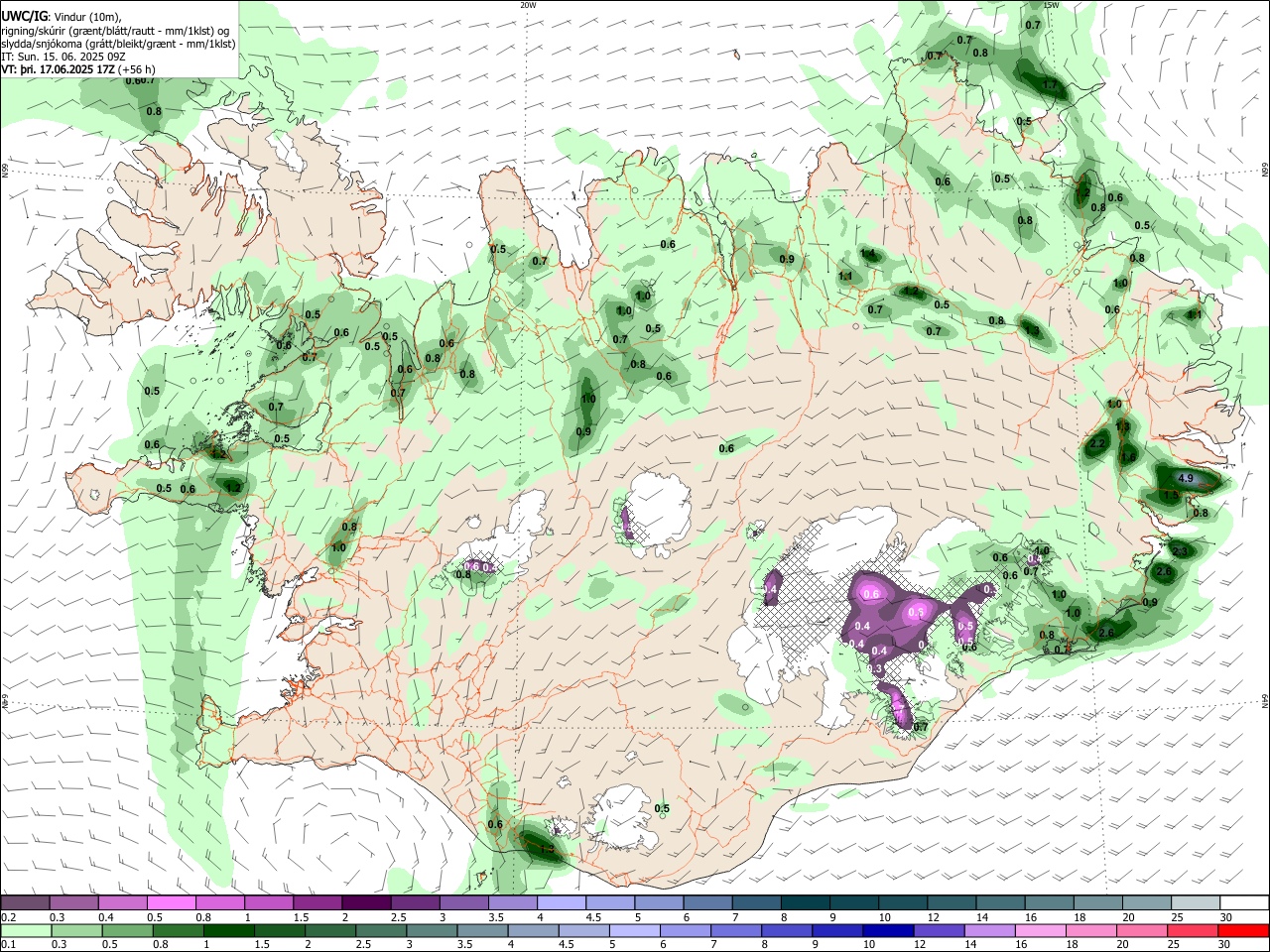The image size is (1270, 952).
Task: Click the 0.2 label in the legend
Action: [x=8, y=917]
